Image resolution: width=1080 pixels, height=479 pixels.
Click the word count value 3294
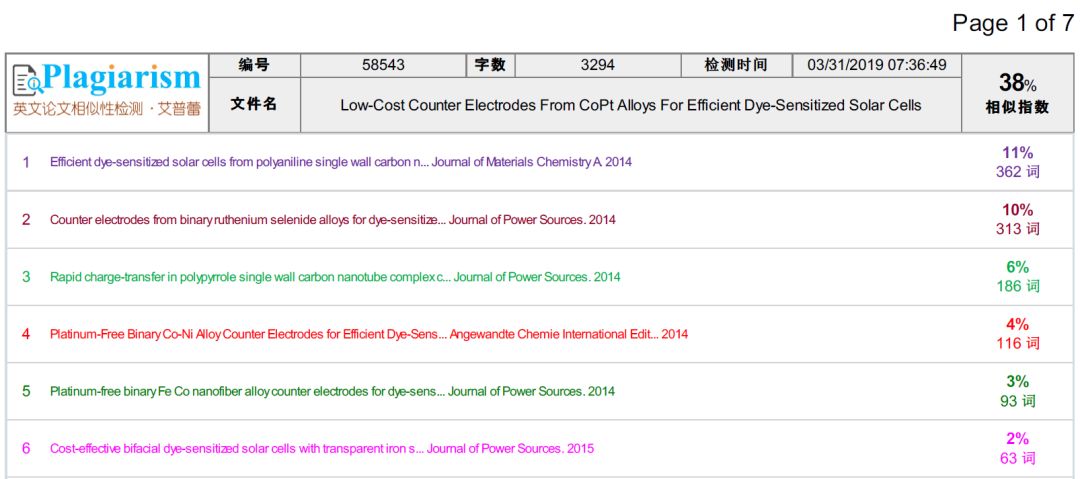[597, 65]
